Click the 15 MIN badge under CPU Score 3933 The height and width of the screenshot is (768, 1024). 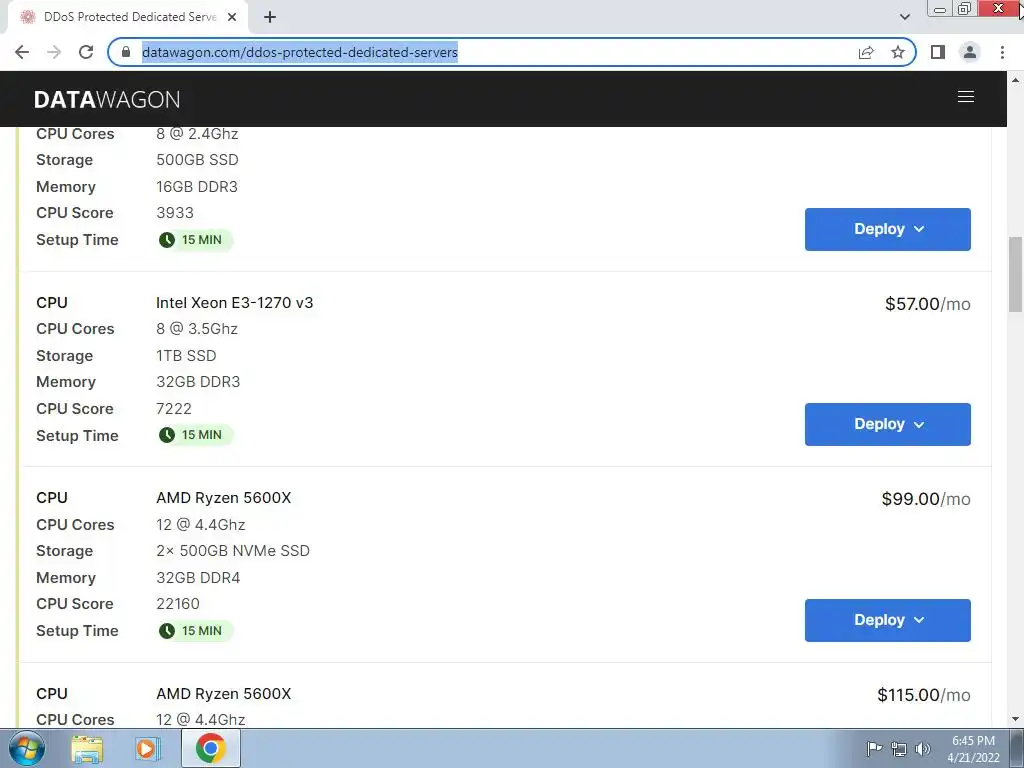coord(195,240)
